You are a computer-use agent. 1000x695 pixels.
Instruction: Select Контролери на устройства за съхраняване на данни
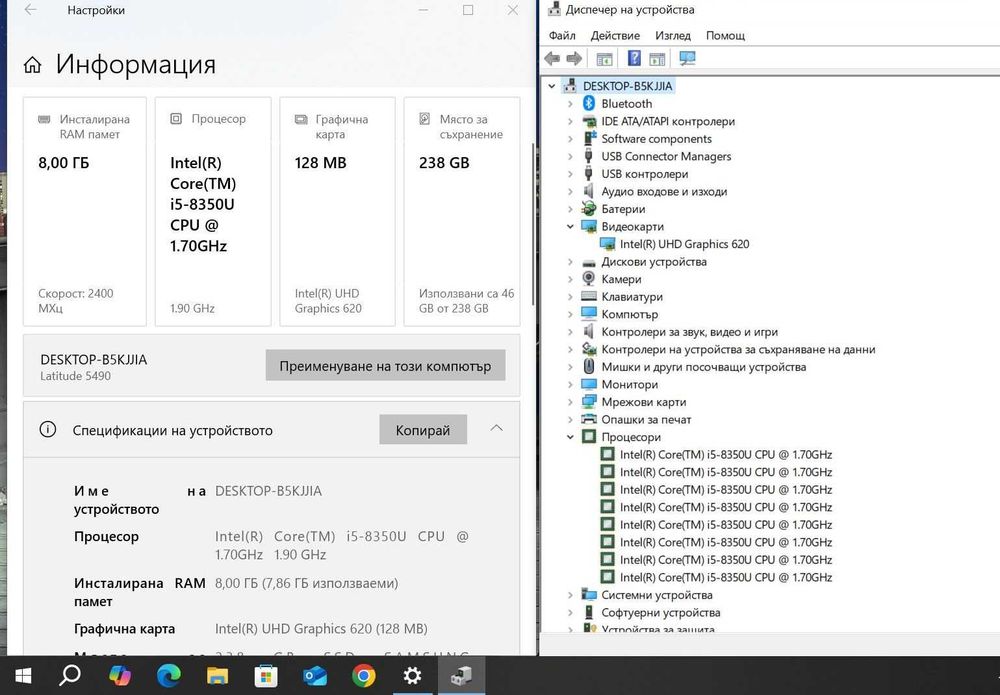738,349
